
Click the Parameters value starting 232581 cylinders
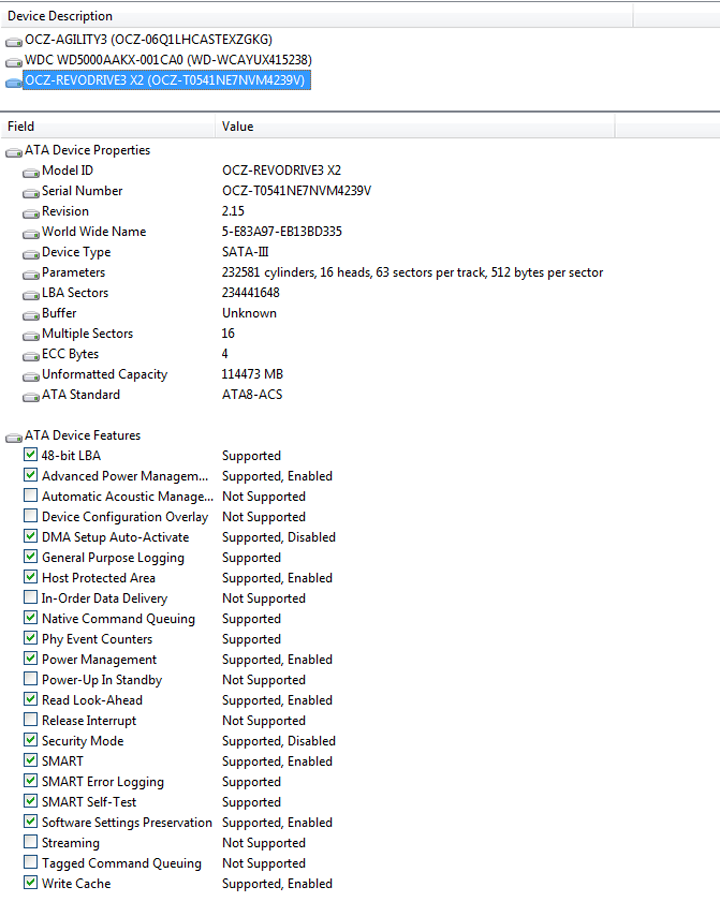click(x=412, y=273)
